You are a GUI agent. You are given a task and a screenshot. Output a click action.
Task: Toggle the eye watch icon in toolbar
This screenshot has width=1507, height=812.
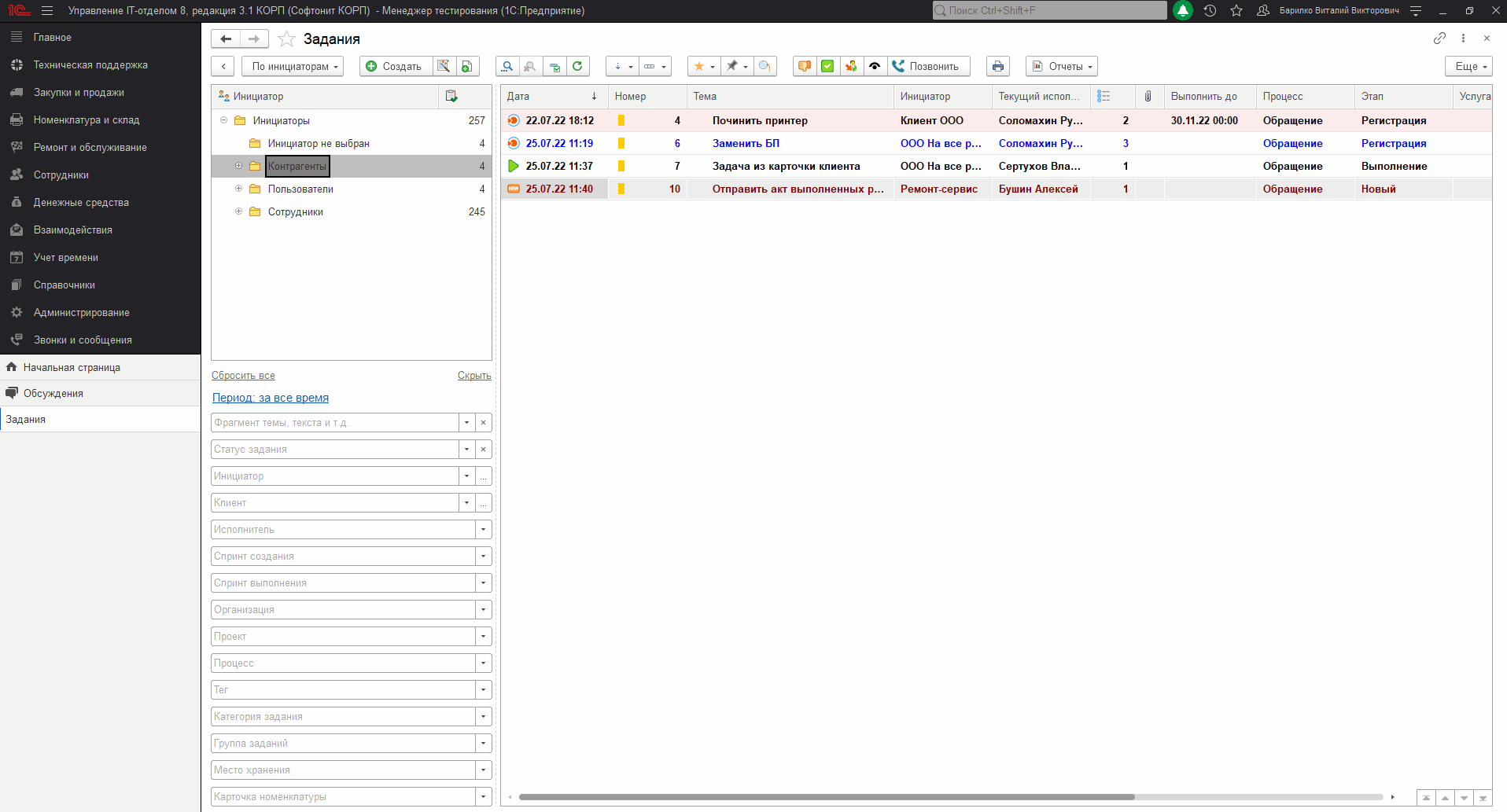click(874, 66)
